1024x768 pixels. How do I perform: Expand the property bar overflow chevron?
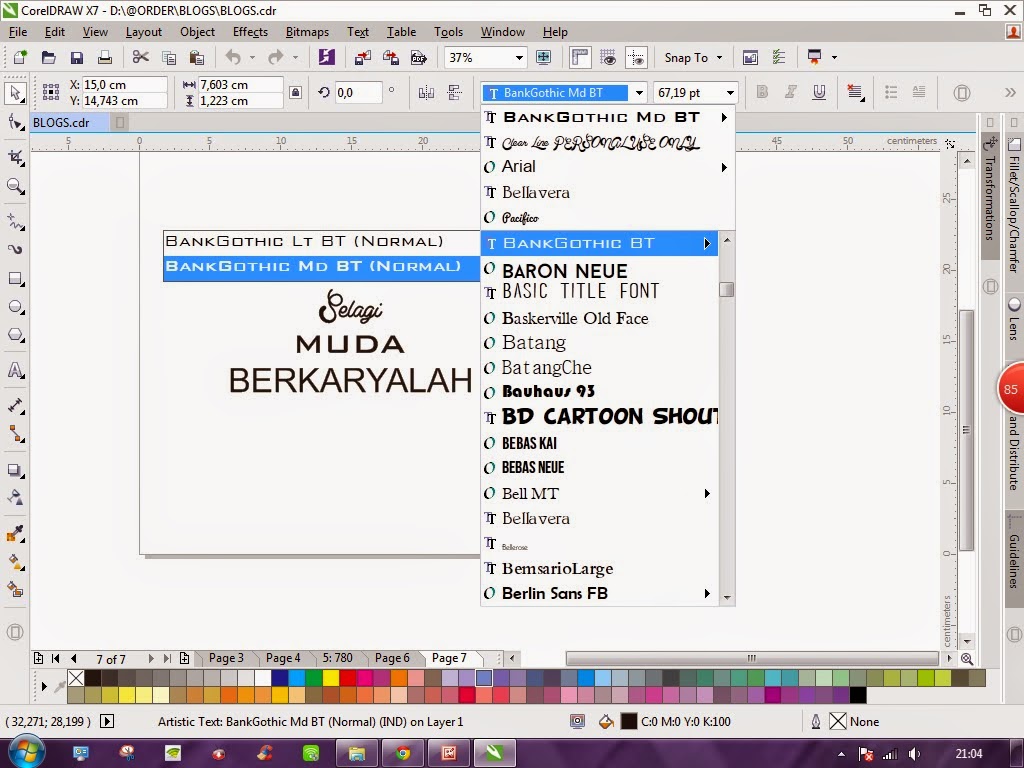click(x=1010, y=93)
